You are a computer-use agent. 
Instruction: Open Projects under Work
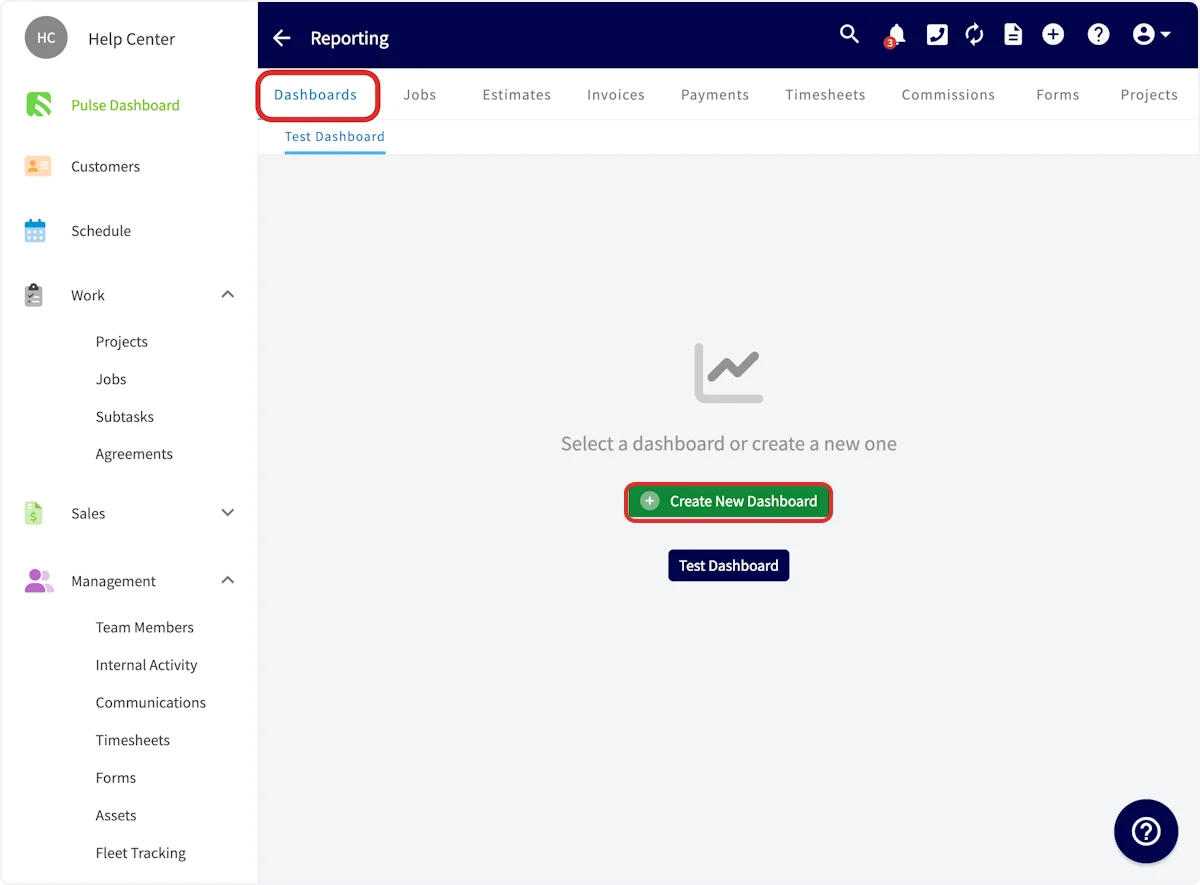[x=122, y=341]
